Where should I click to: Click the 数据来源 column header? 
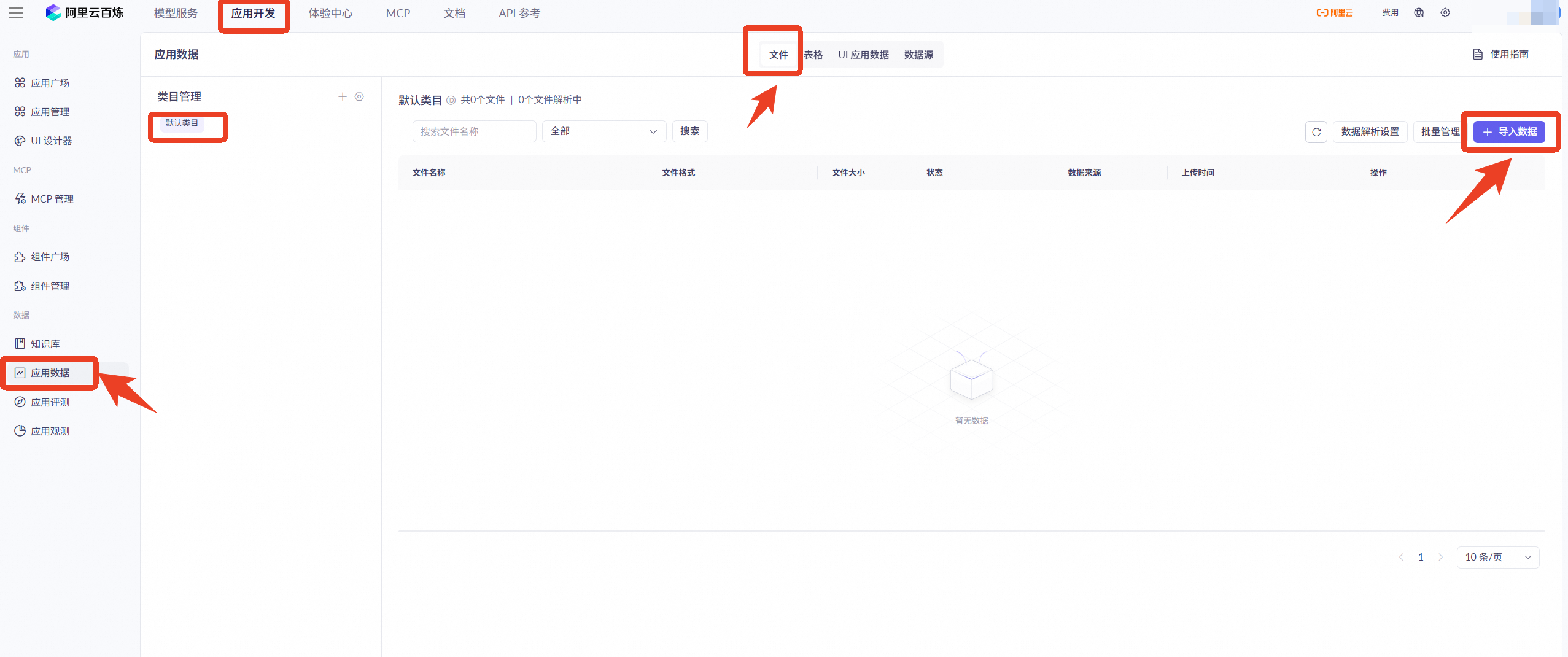[1085, 173]
